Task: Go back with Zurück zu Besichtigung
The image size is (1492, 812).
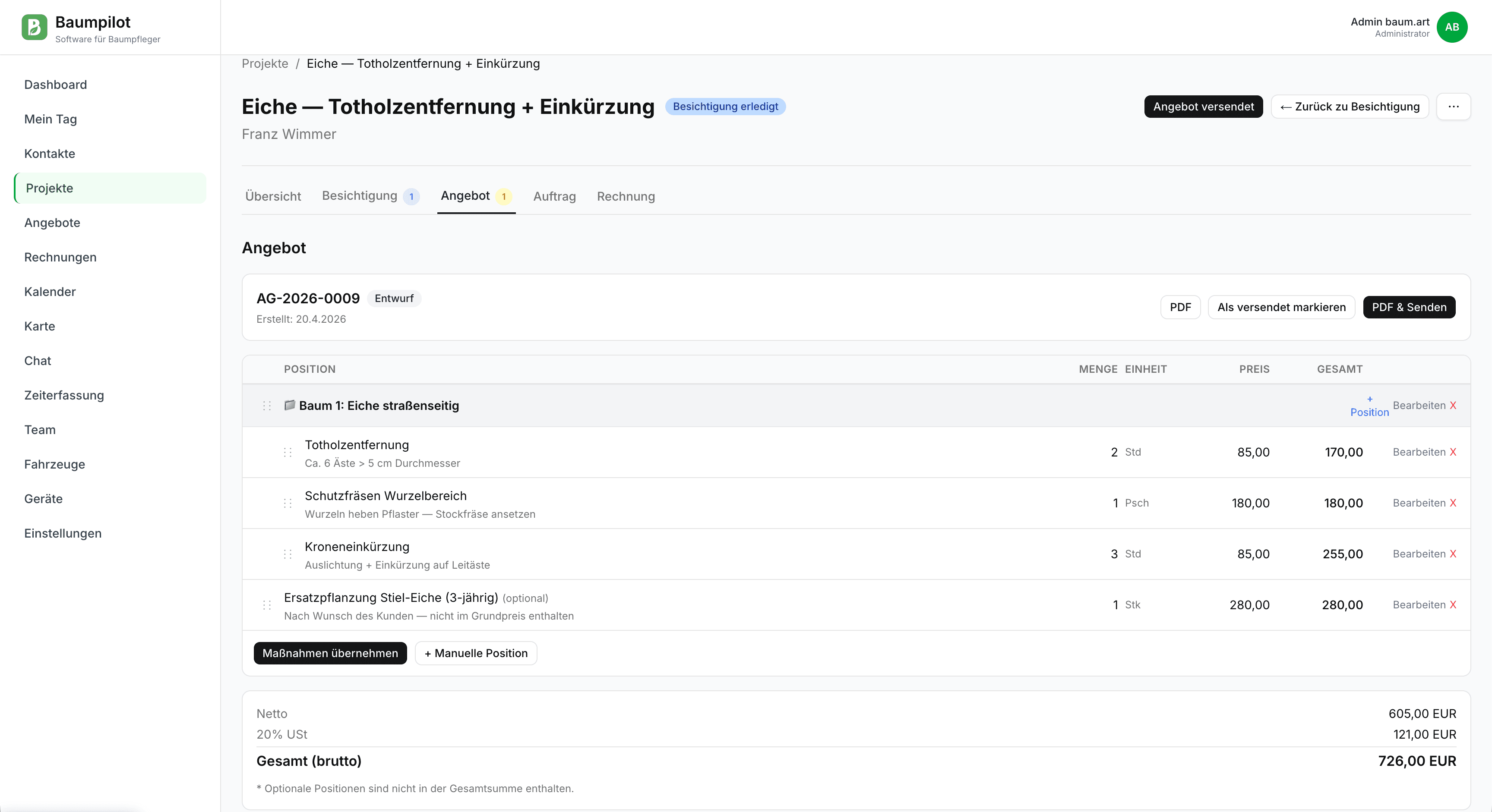Action: click(1350, 107)
